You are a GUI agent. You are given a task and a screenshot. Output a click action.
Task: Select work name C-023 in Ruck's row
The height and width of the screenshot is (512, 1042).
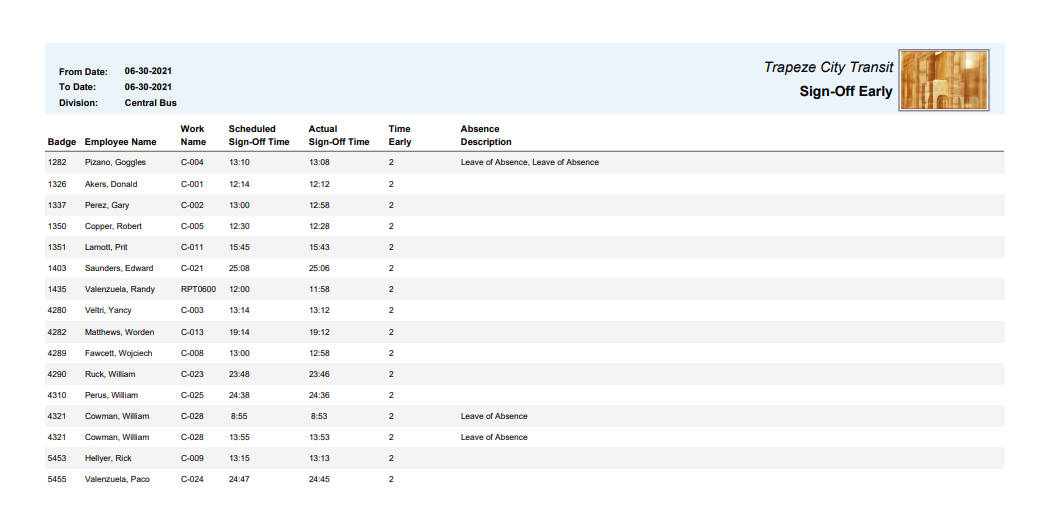192,374
